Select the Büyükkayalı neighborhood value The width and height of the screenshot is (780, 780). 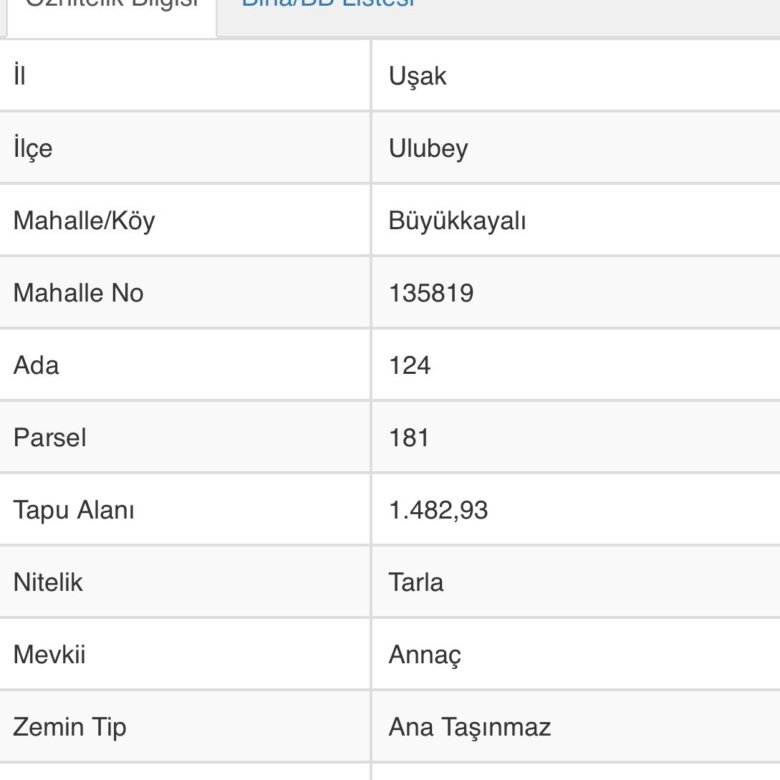(457, 220)
